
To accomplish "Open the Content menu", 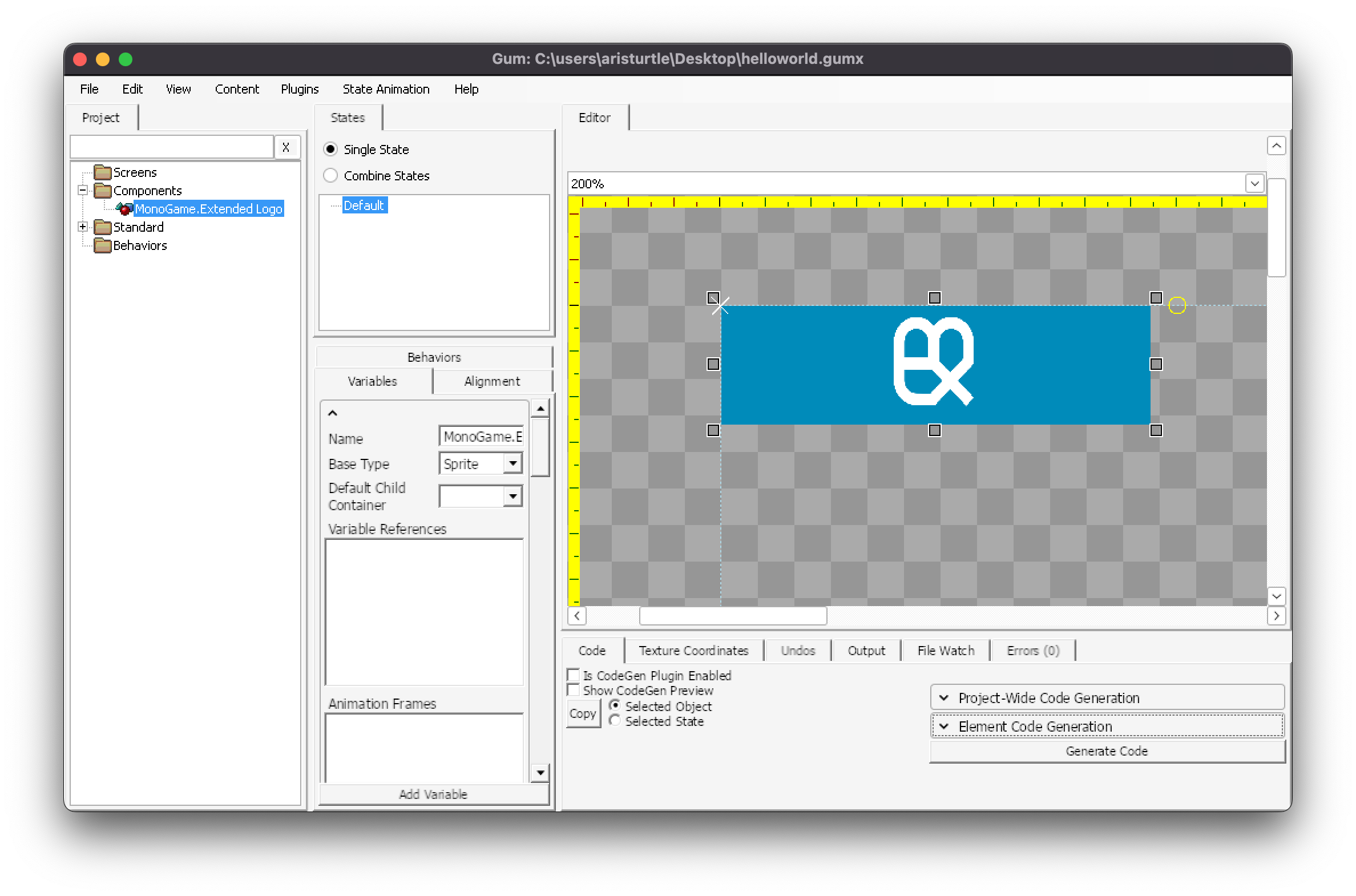I will [237, 89].
